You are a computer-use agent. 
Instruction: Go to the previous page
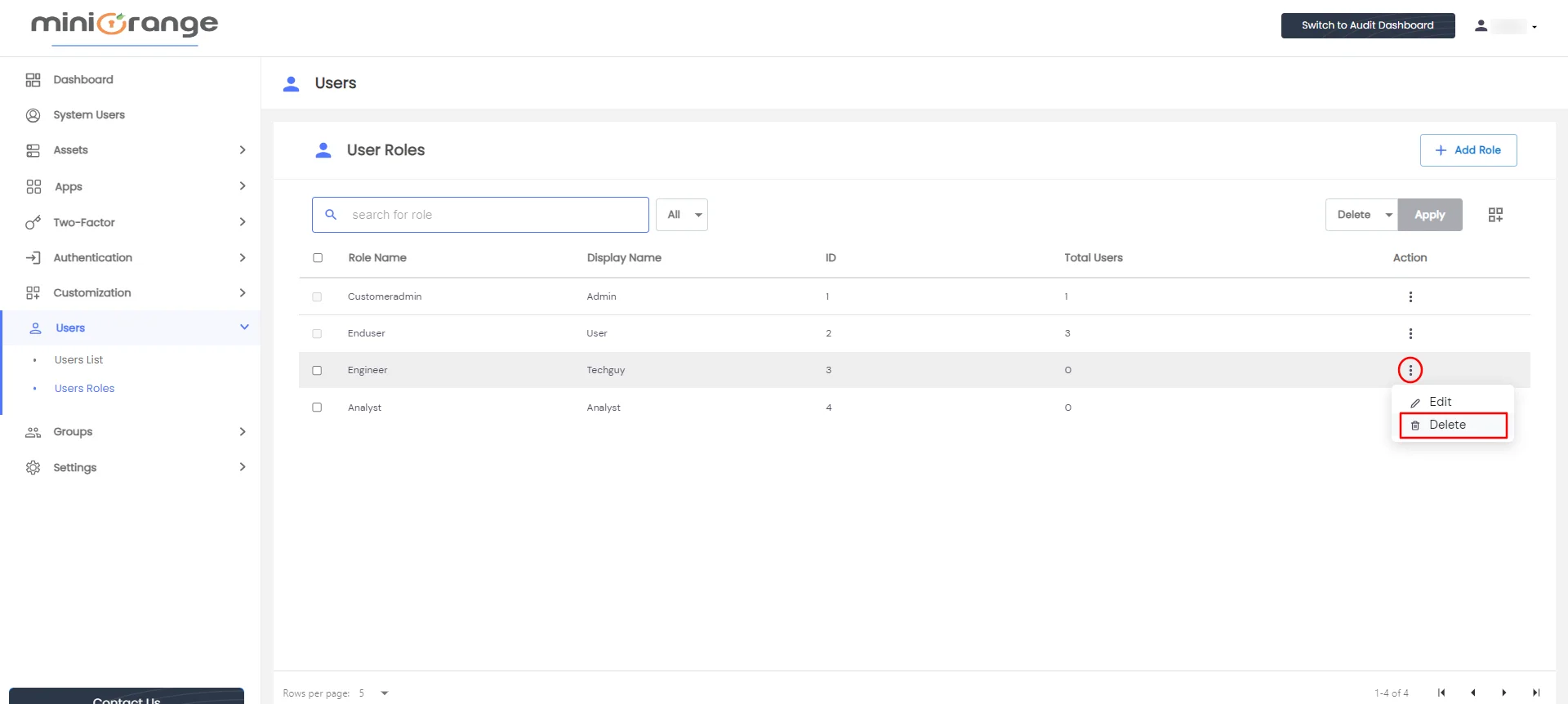(x=1473, y=693)
